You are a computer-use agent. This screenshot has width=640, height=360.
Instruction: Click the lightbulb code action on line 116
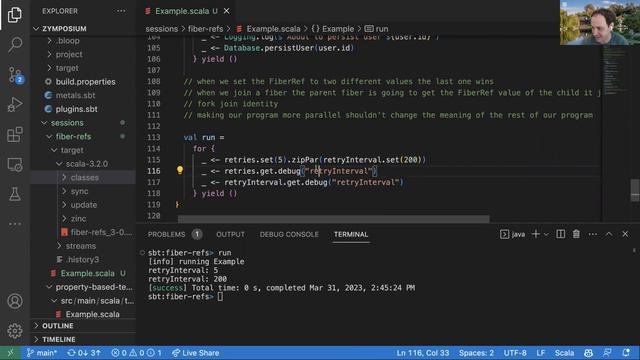pyautogui.click(x=180, y=170)
